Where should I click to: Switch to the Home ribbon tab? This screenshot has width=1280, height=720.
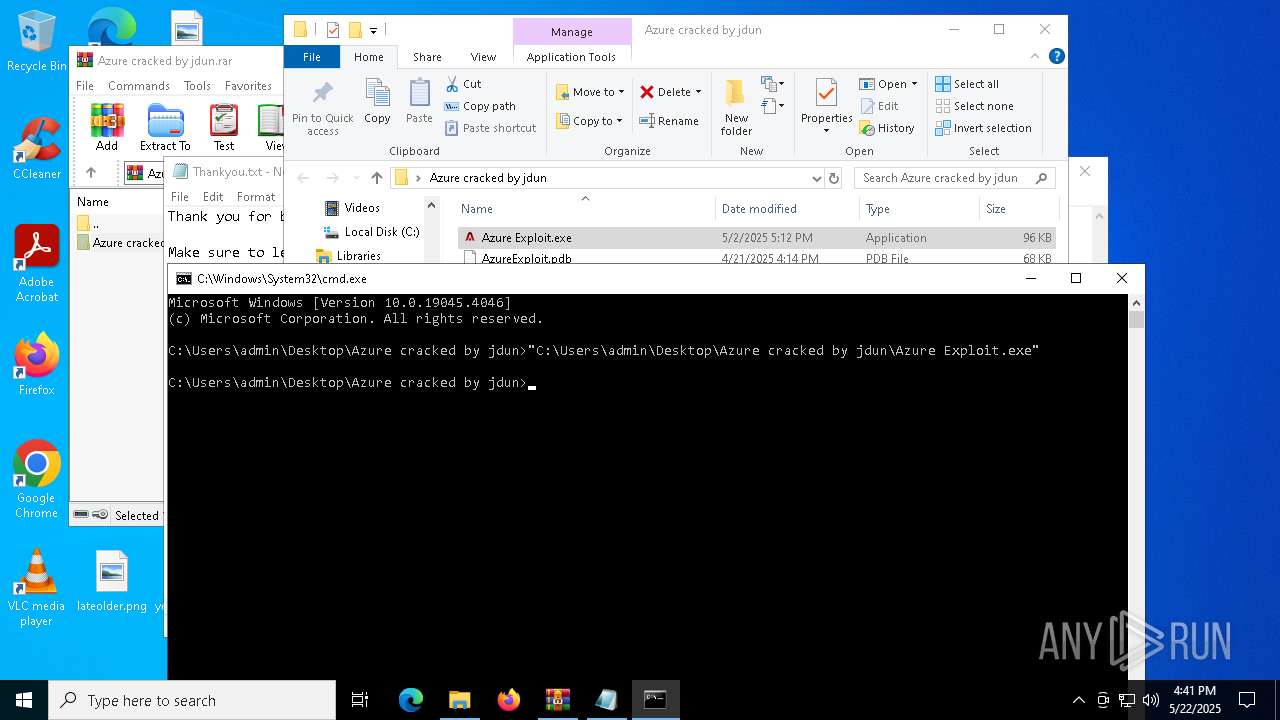[x=368, y=57]
